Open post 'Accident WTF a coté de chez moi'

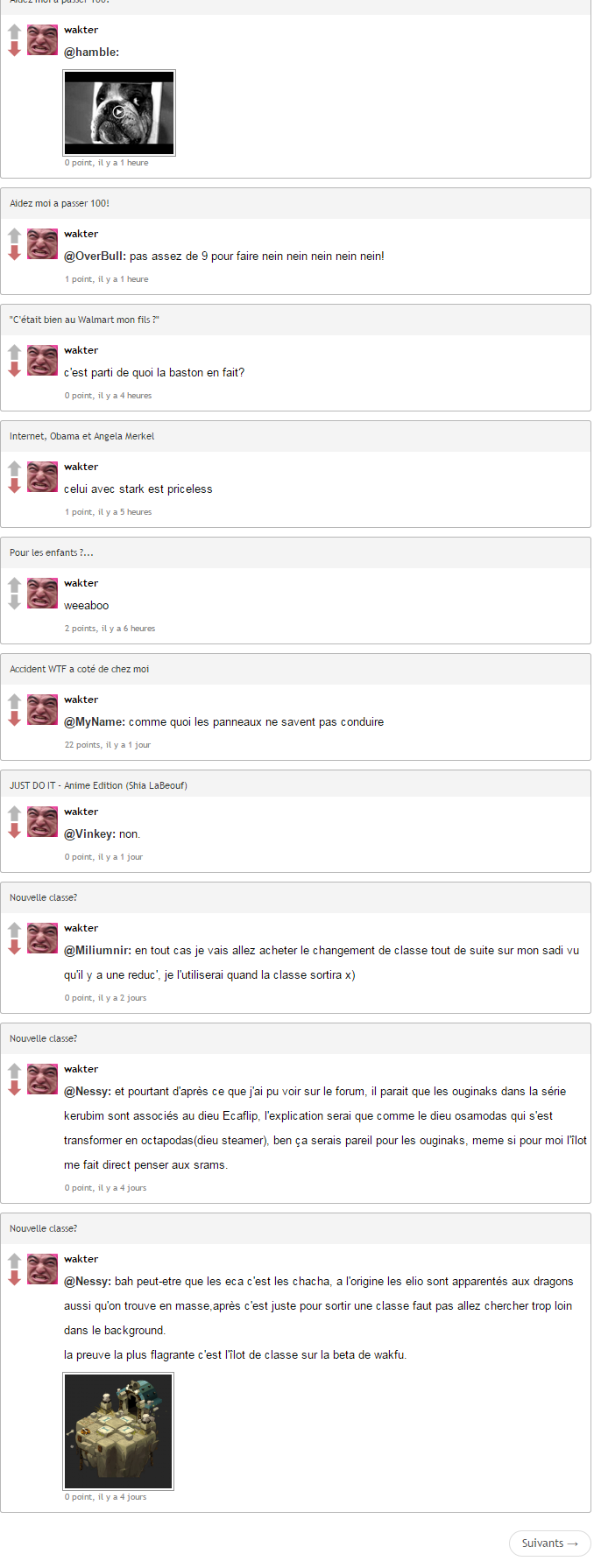point(80,669)
